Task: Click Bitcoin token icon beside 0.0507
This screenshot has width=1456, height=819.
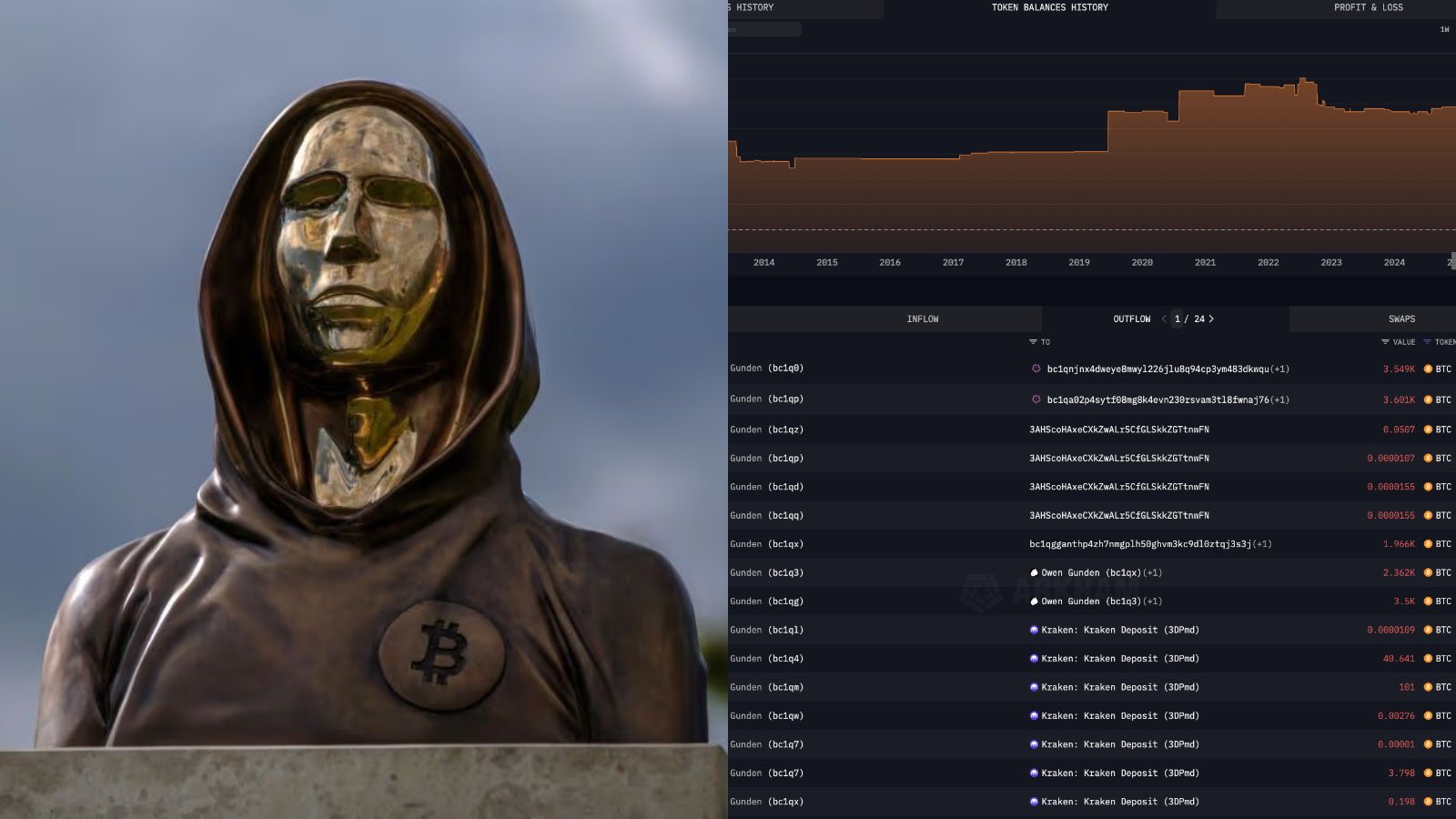Action: click(x=1428, y=430)
